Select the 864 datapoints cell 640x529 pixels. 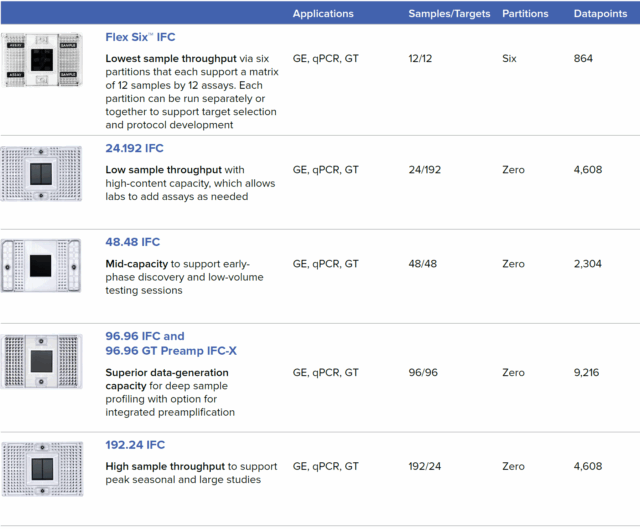(583, 59)
